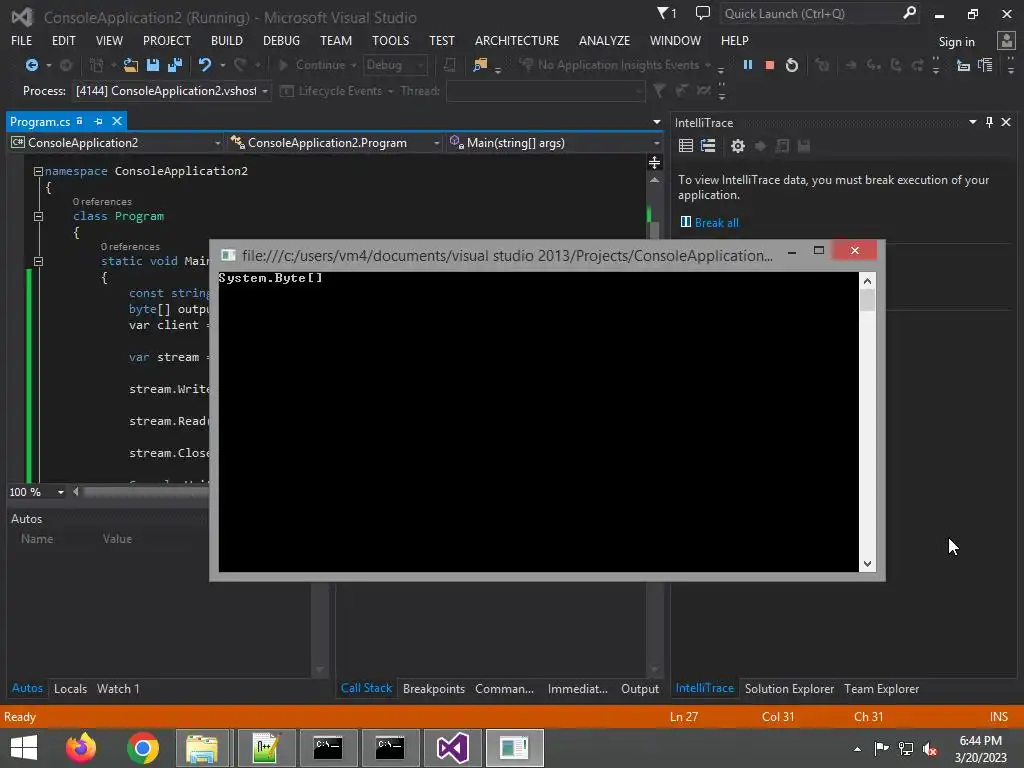
Task: Click the code editor vertical scrollbar thumb
Action: [654, 229]
